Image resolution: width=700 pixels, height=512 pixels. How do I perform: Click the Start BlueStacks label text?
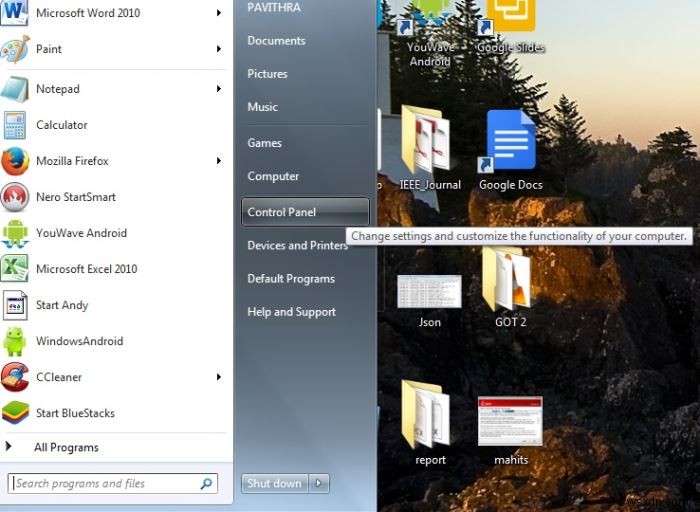click(75, 413)
